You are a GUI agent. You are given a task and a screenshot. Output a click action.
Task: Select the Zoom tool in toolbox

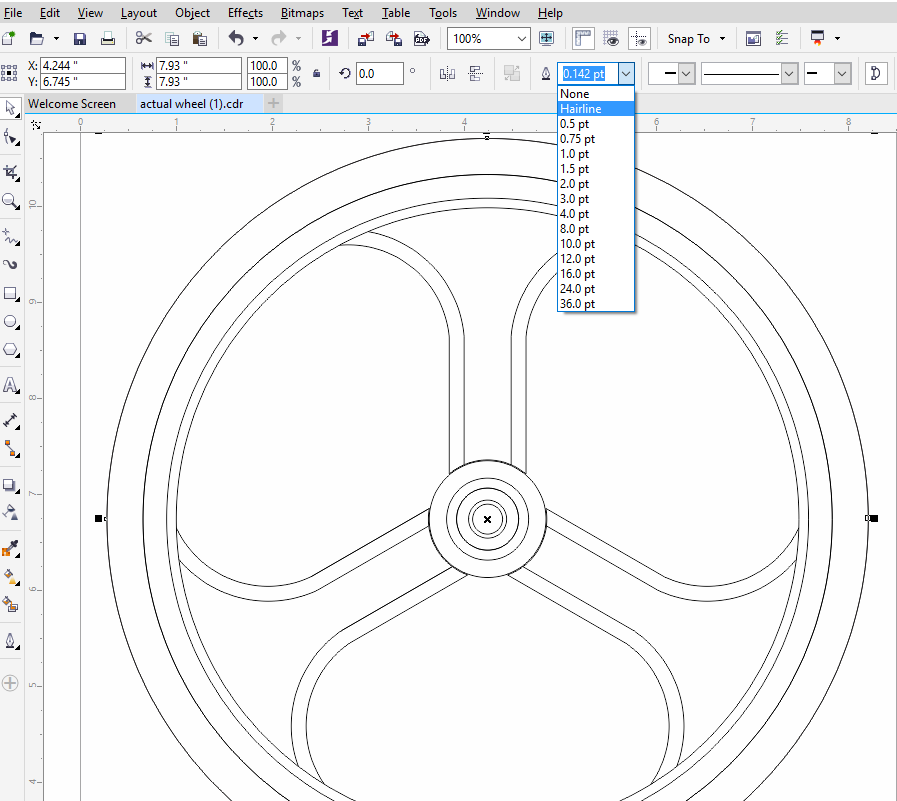(x=10, y=201)
